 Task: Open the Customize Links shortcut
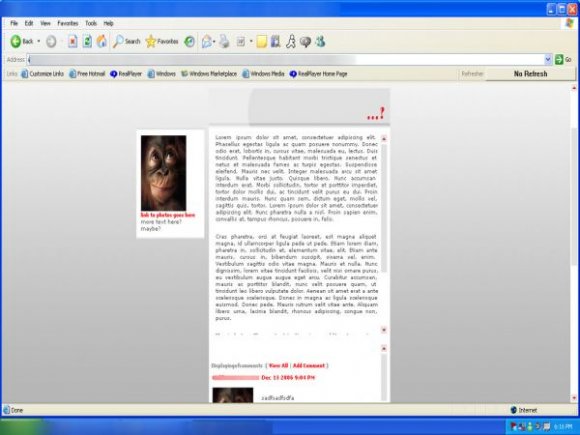coord(42,74)
